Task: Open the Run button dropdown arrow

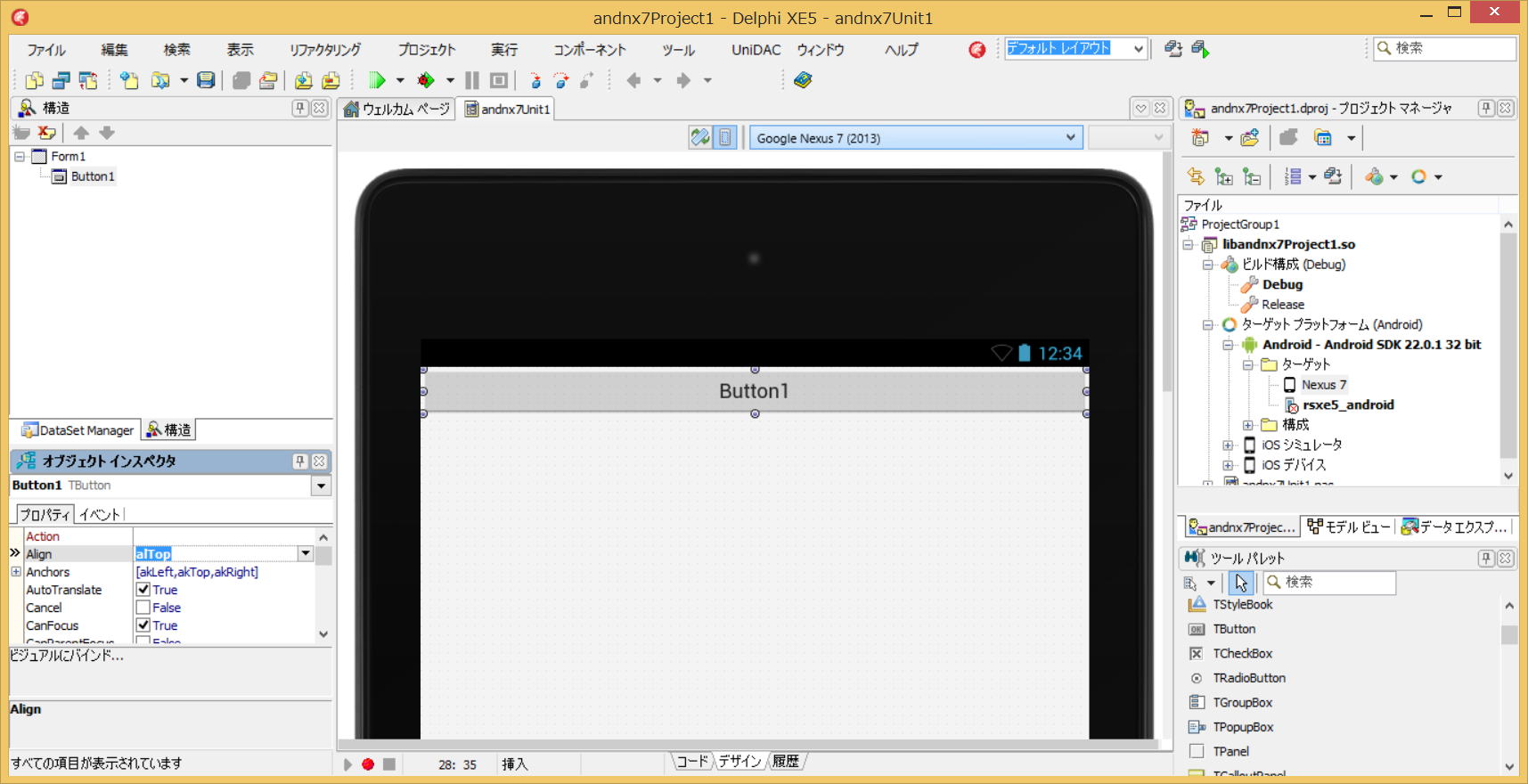Action: pyautogui.click(x=400, y=80)
